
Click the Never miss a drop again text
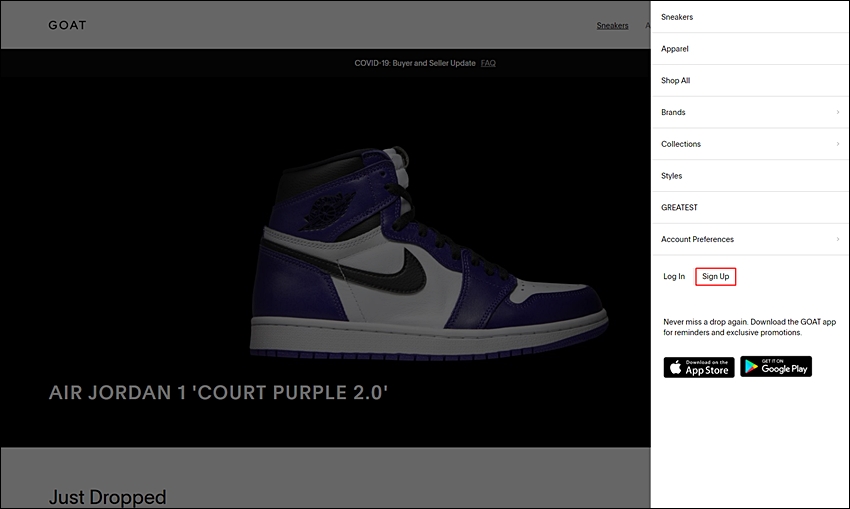pyautogui.click(x=750, y=327)
